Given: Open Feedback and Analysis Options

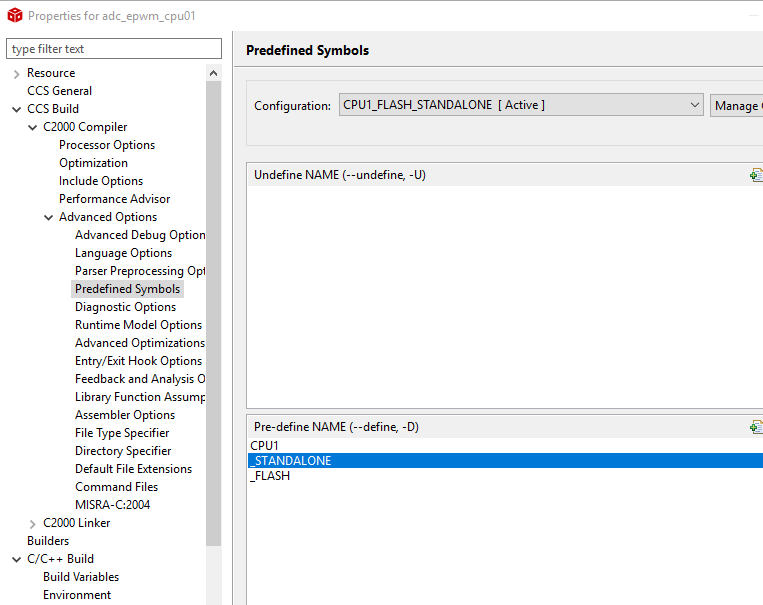Looking at the screenshot, I should [140, 379].
